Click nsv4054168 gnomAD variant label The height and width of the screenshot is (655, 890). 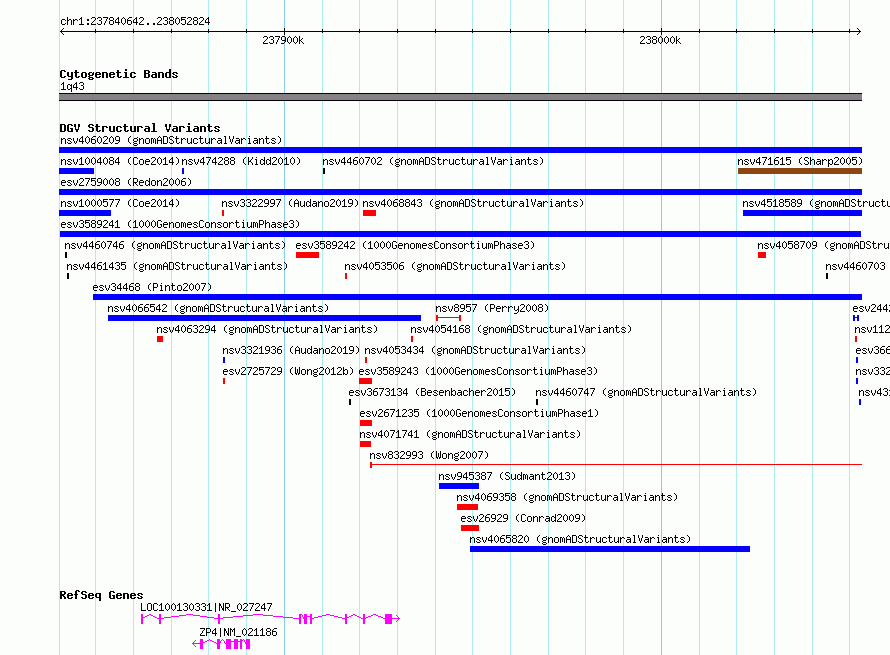(x=521, y=329)
